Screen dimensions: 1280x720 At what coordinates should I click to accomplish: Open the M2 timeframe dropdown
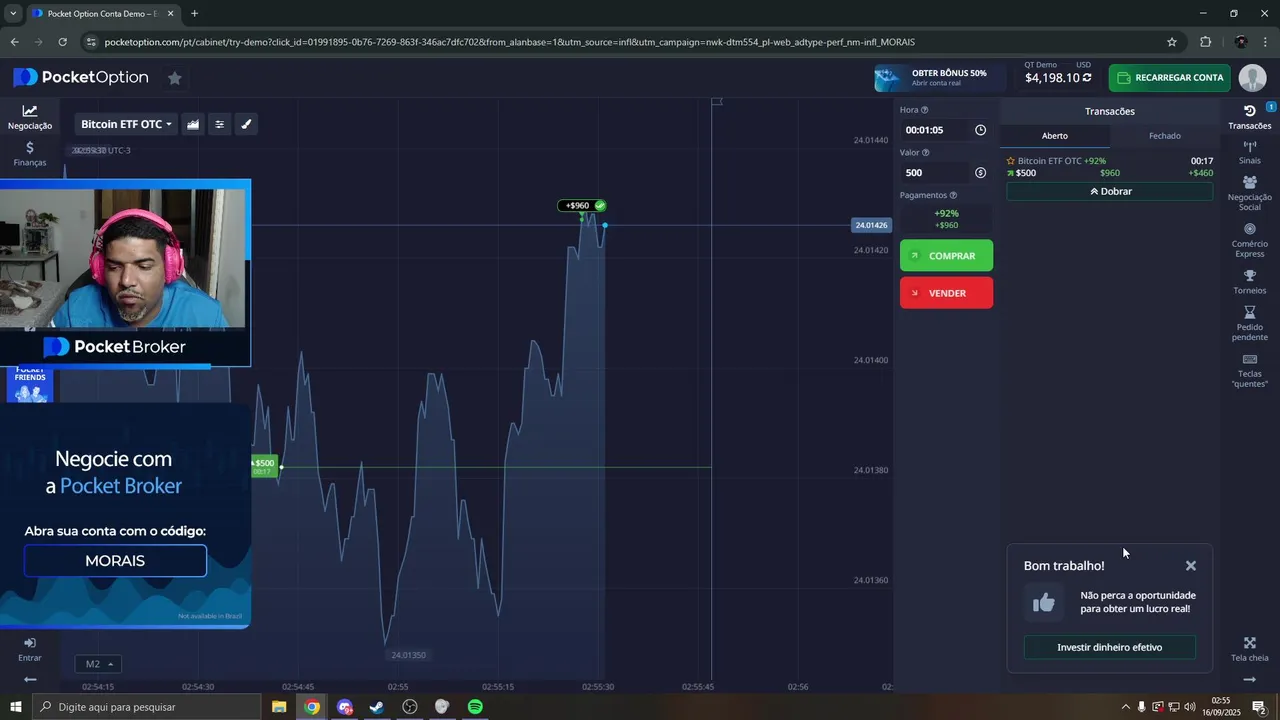pyautogui.click(x=97, y=664)
